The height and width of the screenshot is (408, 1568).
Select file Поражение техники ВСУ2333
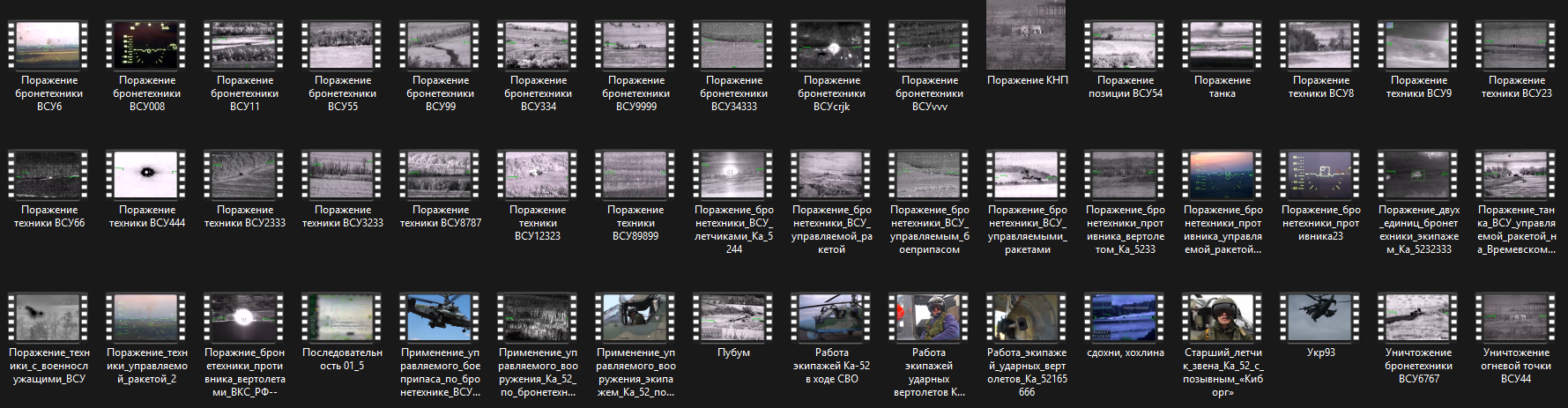pos(245,174)
